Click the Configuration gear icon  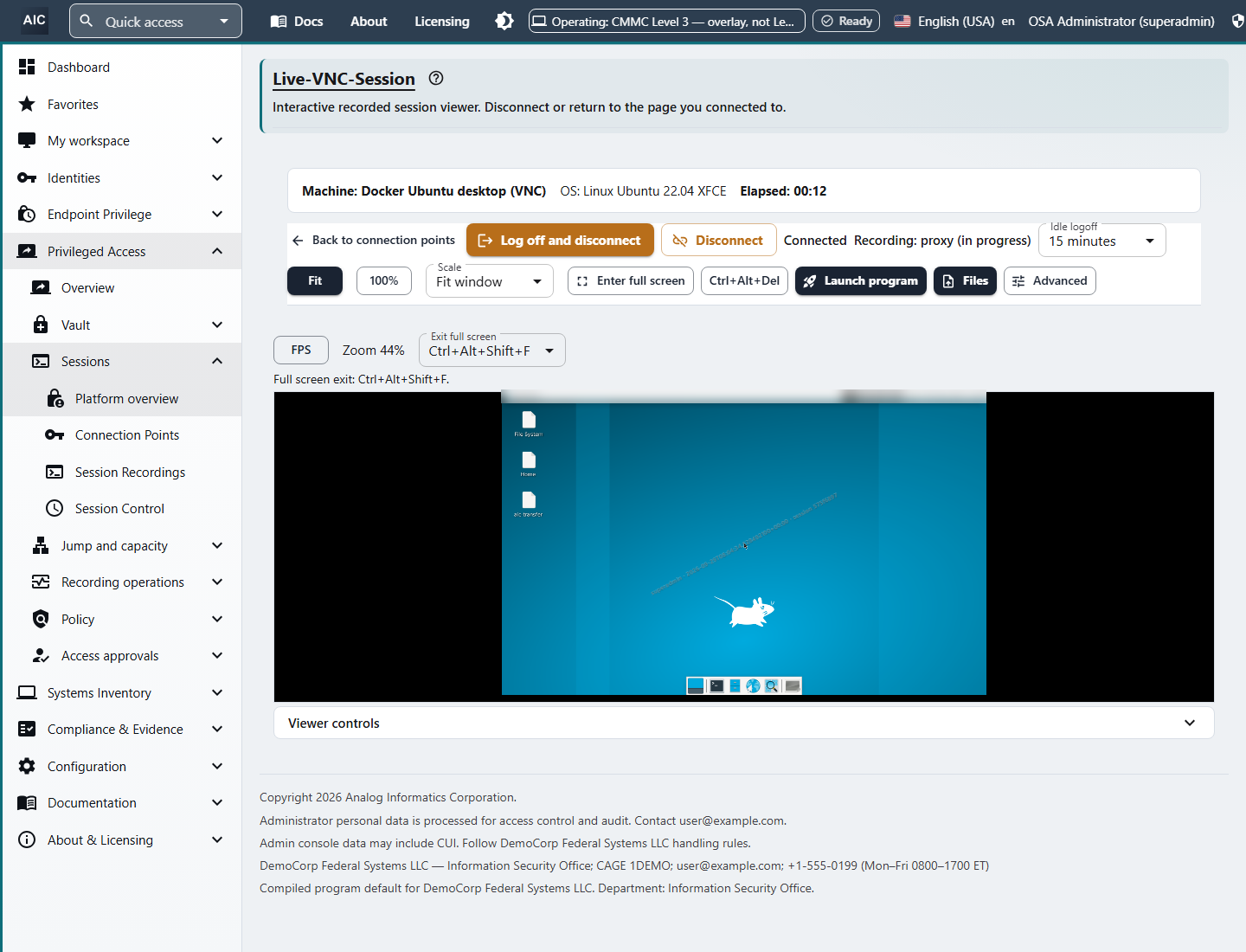27,766
